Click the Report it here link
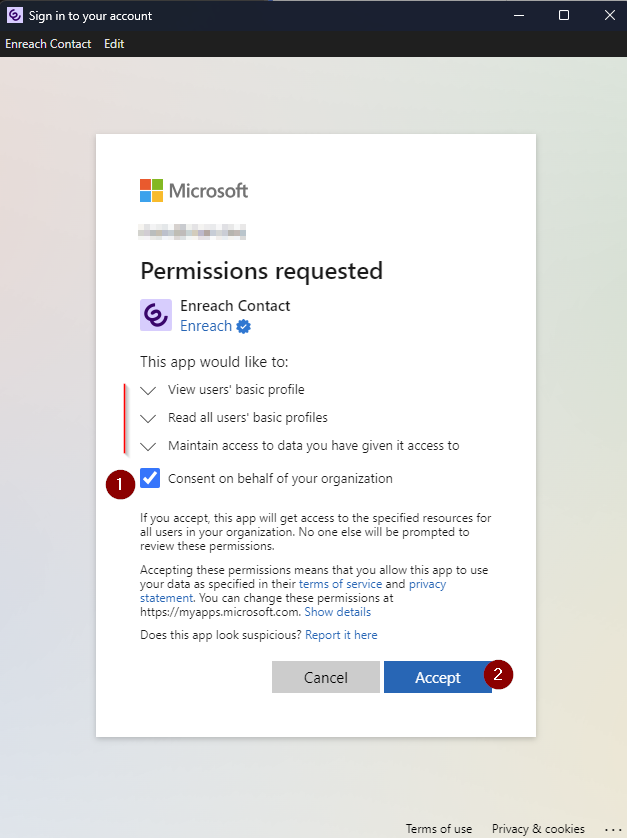Screen dimensions: 627x838 click(x=341, y=635)
